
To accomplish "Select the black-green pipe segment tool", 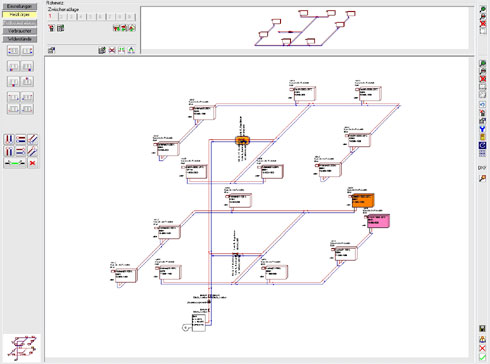I will tap(15, 163).
